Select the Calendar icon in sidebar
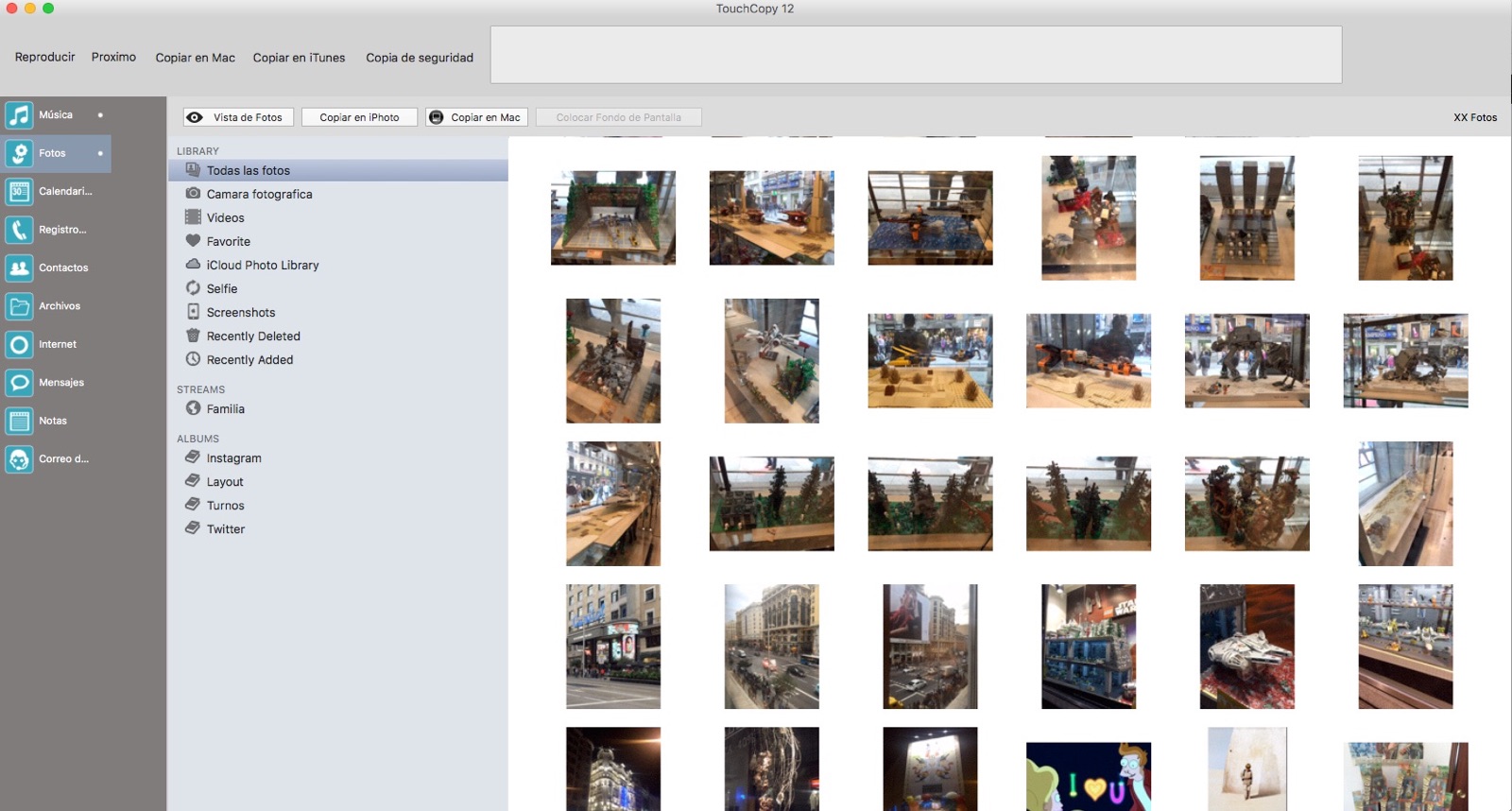Screen dimensions: 1512x811 click(x=19, y=192)
